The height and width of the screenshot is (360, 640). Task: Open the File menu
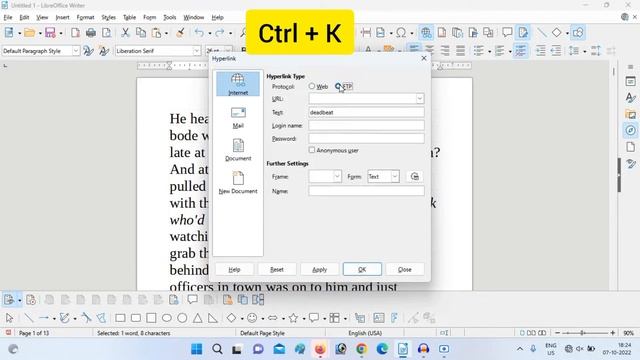pyautogui.click(x=8, y=17)
